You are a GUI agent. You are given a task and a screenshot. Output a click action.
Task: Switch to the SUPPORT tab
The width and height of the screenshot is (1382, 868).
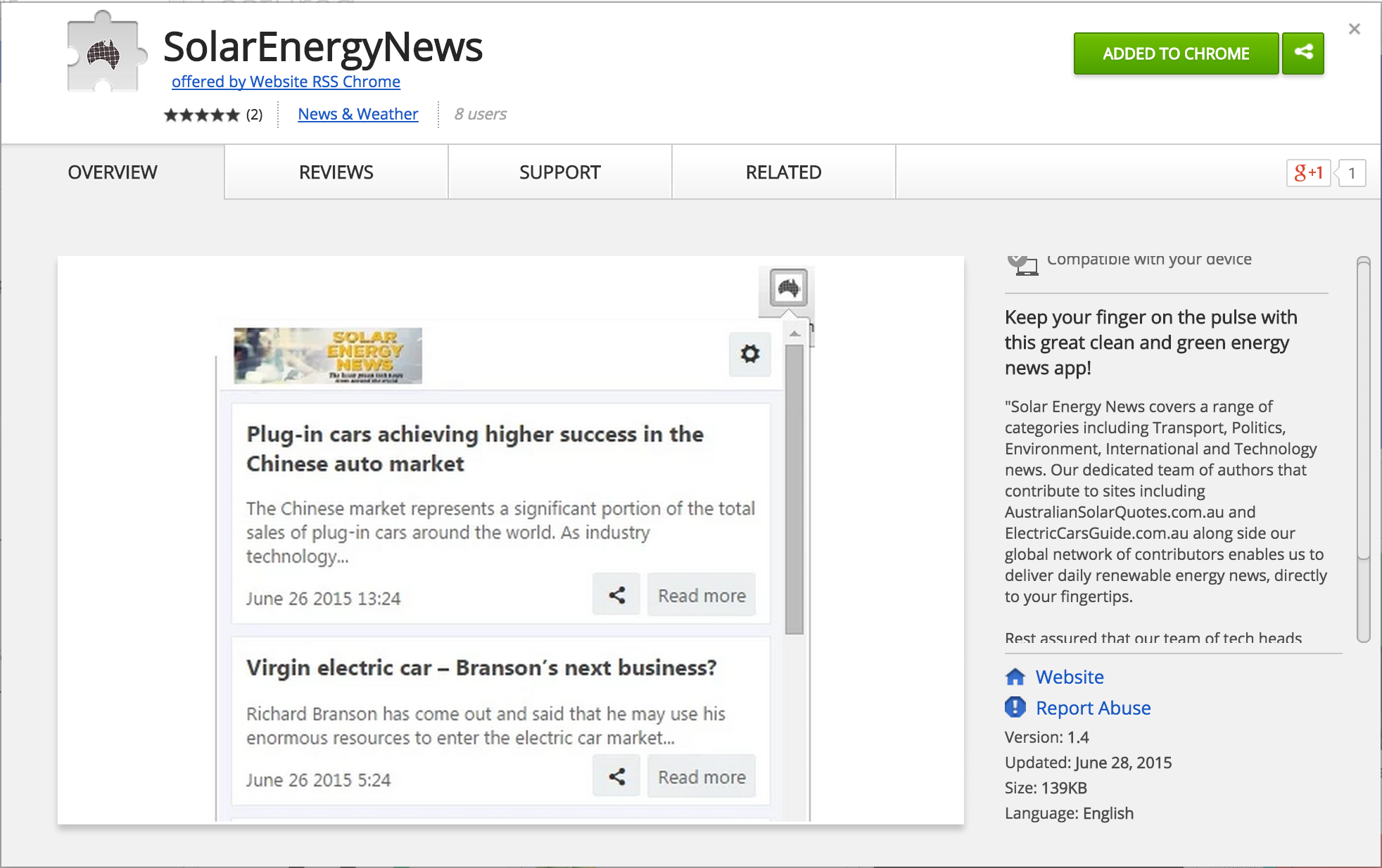(x=560, y=172)
